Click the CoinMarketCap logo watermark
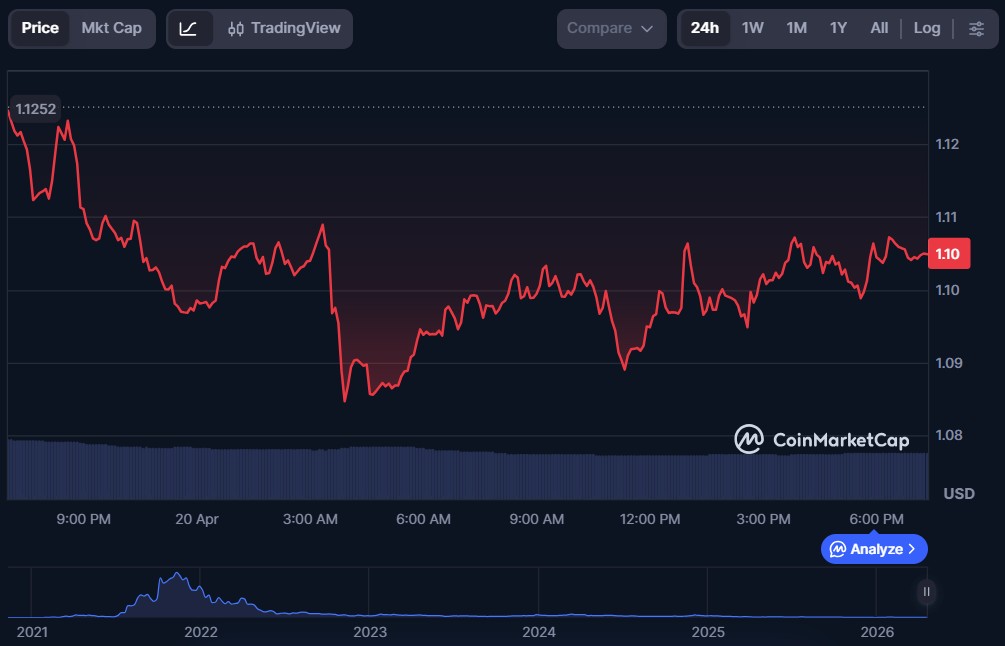Viewport: 1005px width, 646px height. (749, 439)
